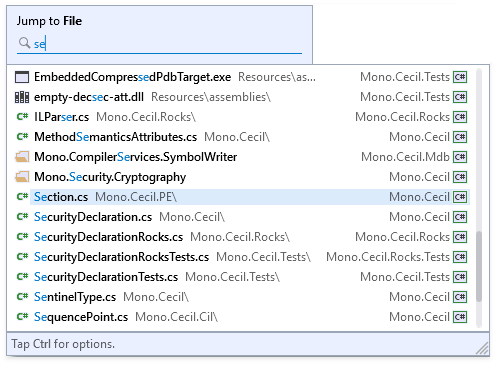Open SecurityDeclaration.cs from the list
The image size is (496, 365).
242,217
